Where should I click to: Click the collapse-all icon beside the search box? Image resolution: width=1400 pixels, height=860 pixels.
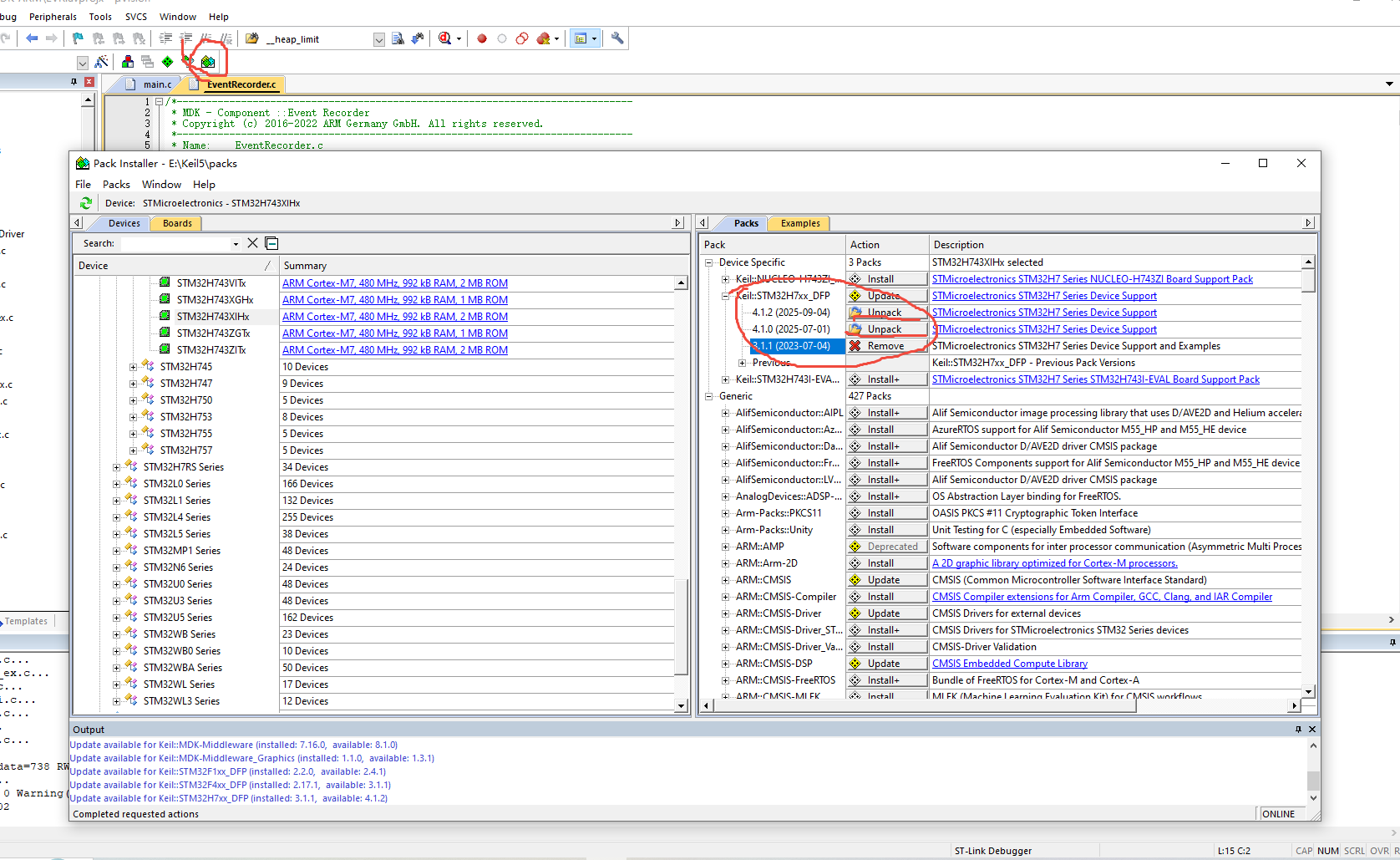coord(271,243)
